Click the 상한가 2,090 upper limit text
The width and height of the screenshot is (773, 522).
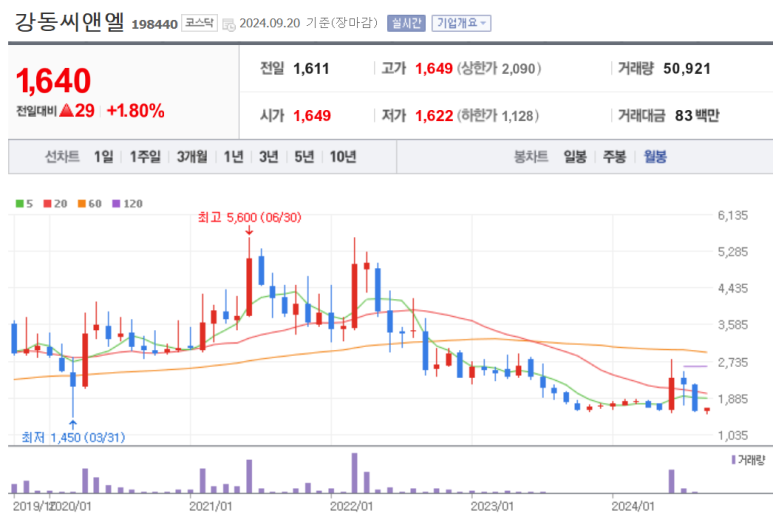[499, 69]
